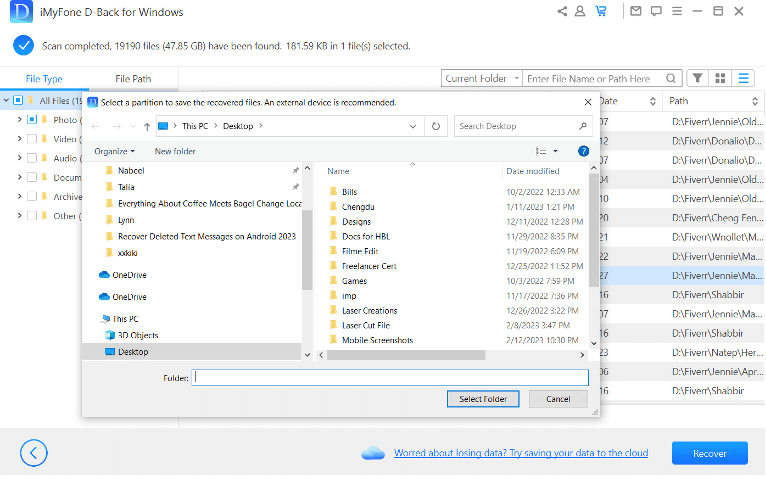766x477 pixels.
Task: Click the Search Desktop magnifier icon
Action: coord(582,126)
